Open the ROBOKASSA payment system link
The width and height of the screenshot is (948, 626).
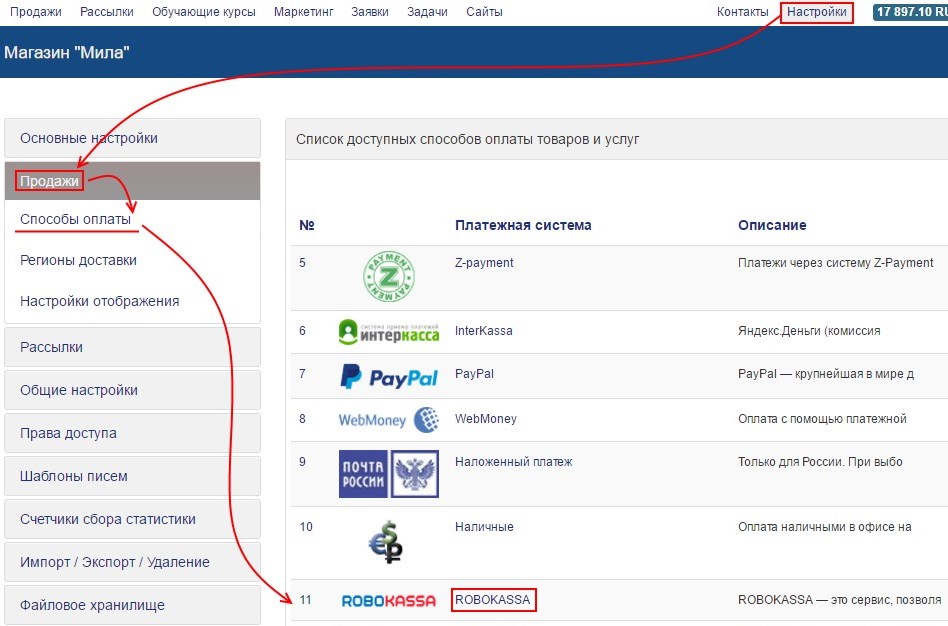coord(494,600)
